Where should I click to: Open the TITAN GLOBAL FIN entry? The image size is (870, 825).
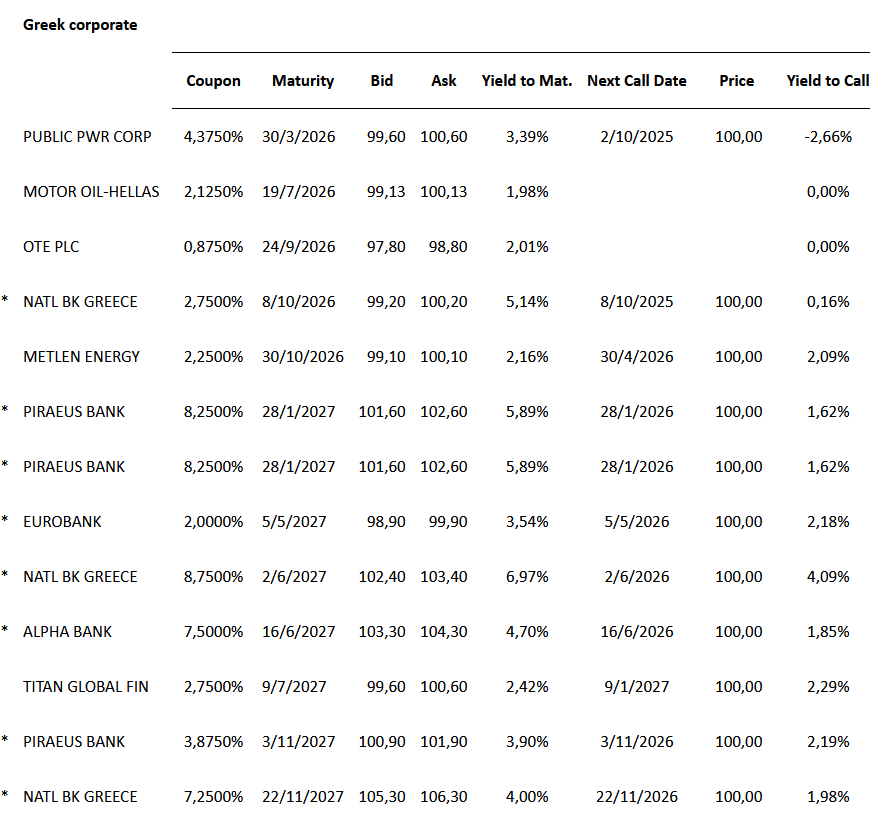click(86, 686)
